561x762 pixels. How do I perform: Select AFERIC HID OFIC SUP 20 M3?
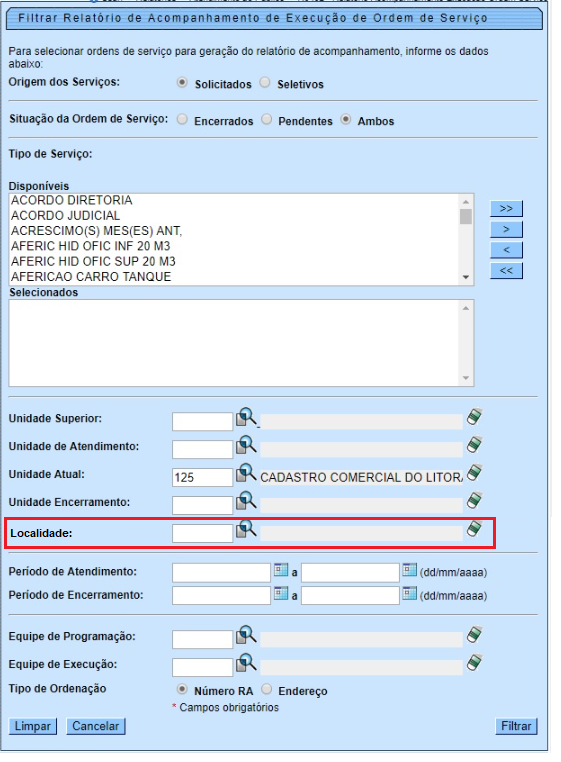click(x=93, y=261)
